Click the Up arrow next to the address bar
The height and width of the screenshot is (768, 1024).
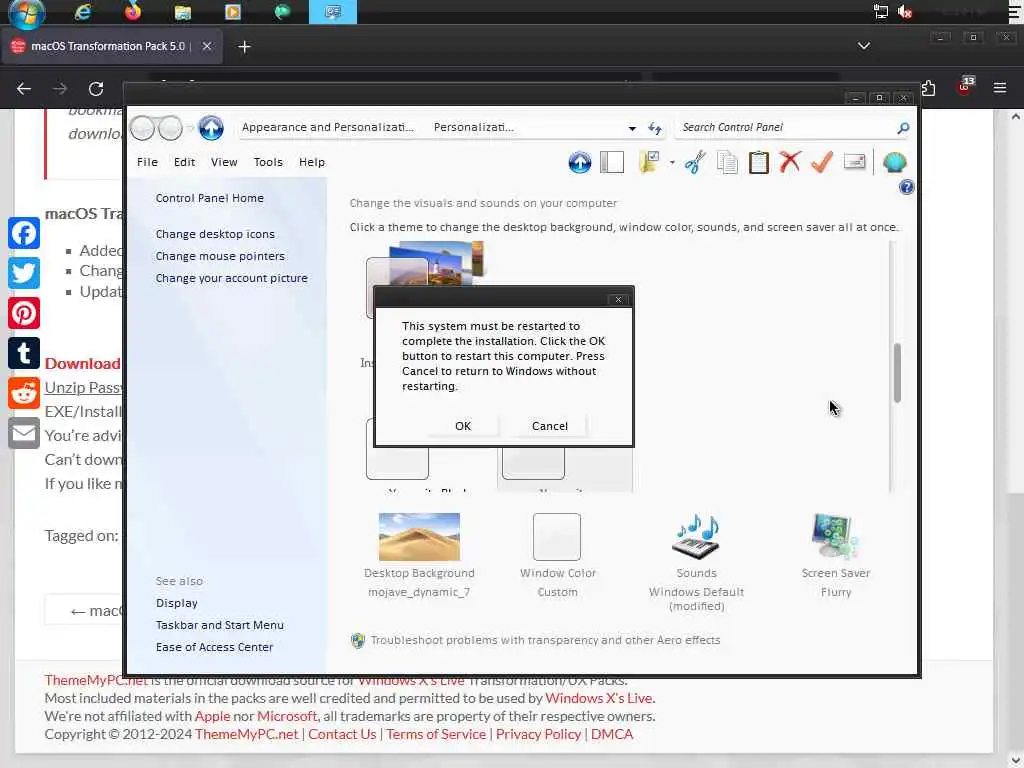coord(211,128)
